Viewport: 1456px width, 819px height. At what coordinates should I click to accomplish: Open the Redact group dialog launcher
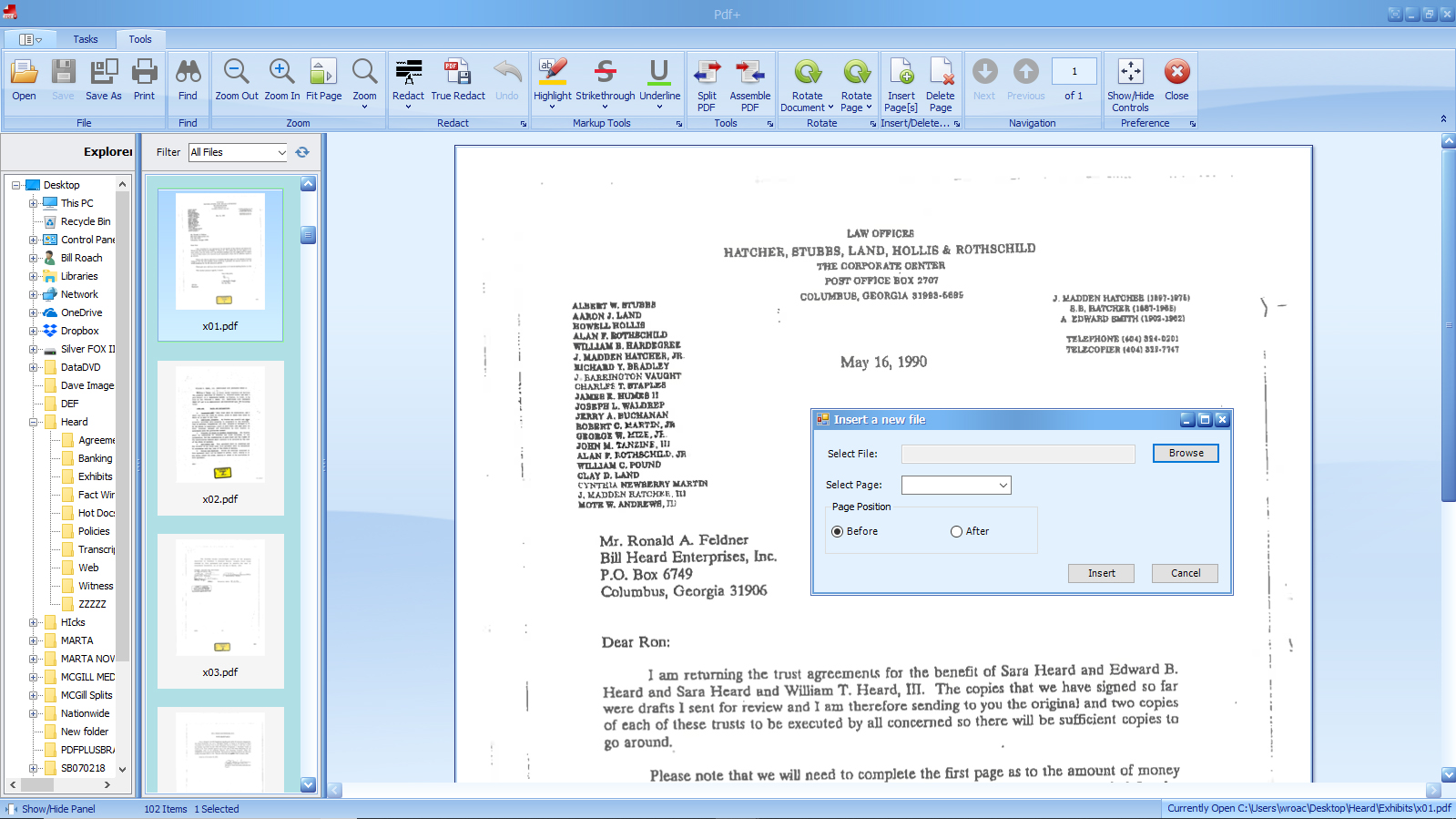[524, 124]
